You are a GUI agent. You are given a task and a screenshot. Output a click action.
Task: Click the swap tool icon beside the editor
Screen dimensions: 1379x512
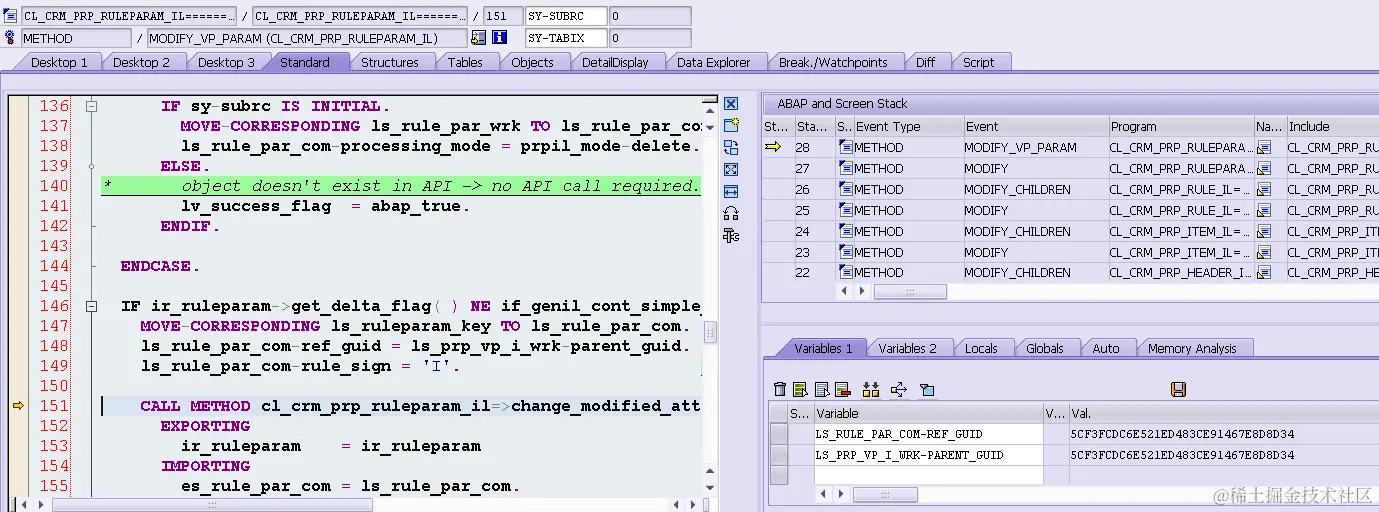731,147
